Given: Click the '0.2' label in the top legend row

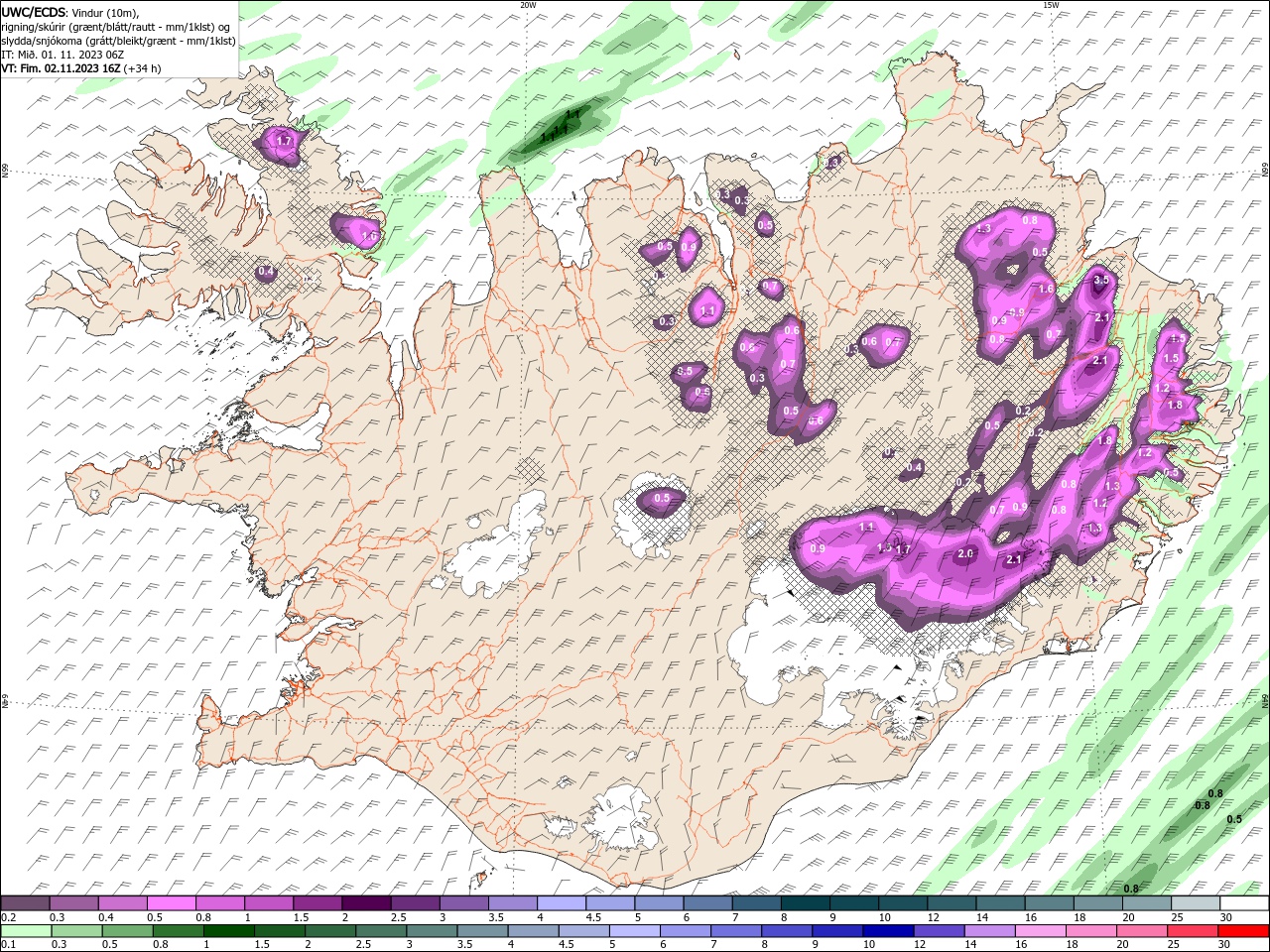Looking at the screenshot, I should point(8,917).
